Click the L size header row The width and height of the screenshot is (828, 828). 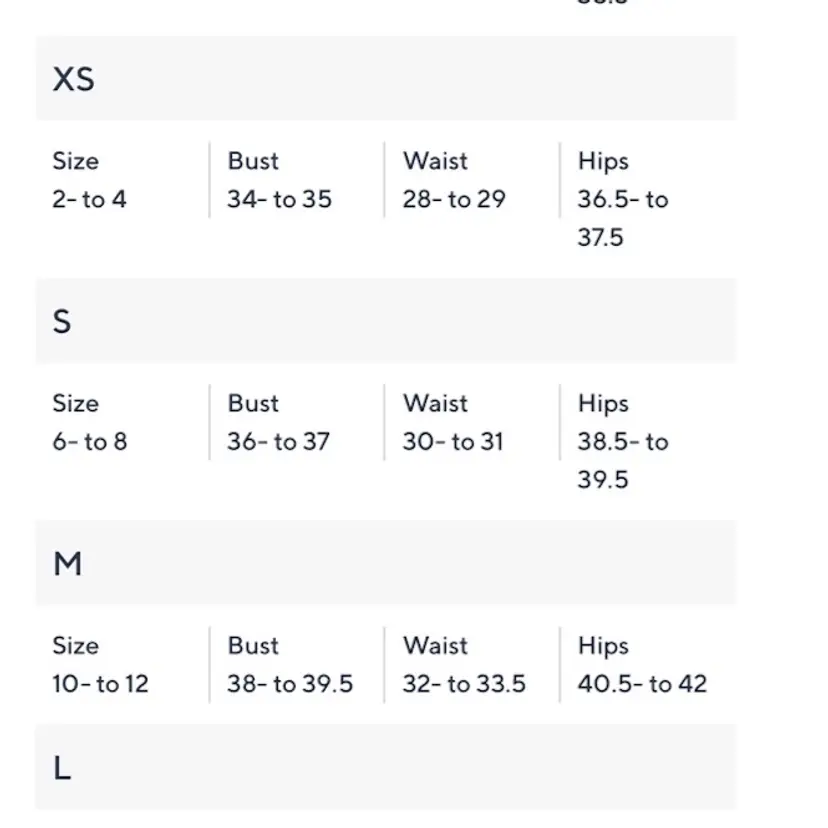tap(385, 768)
